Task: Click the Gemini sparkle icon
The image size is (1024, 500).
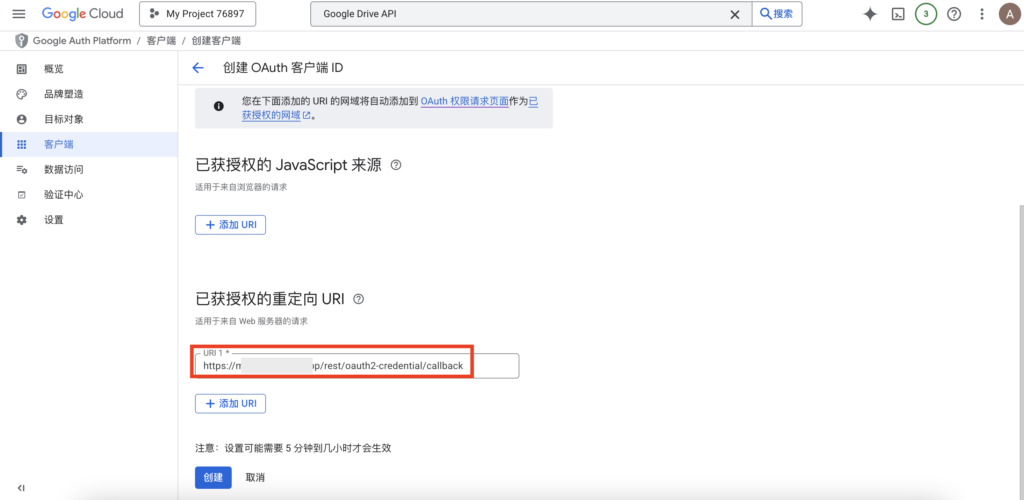Action: tap(870, 14)
